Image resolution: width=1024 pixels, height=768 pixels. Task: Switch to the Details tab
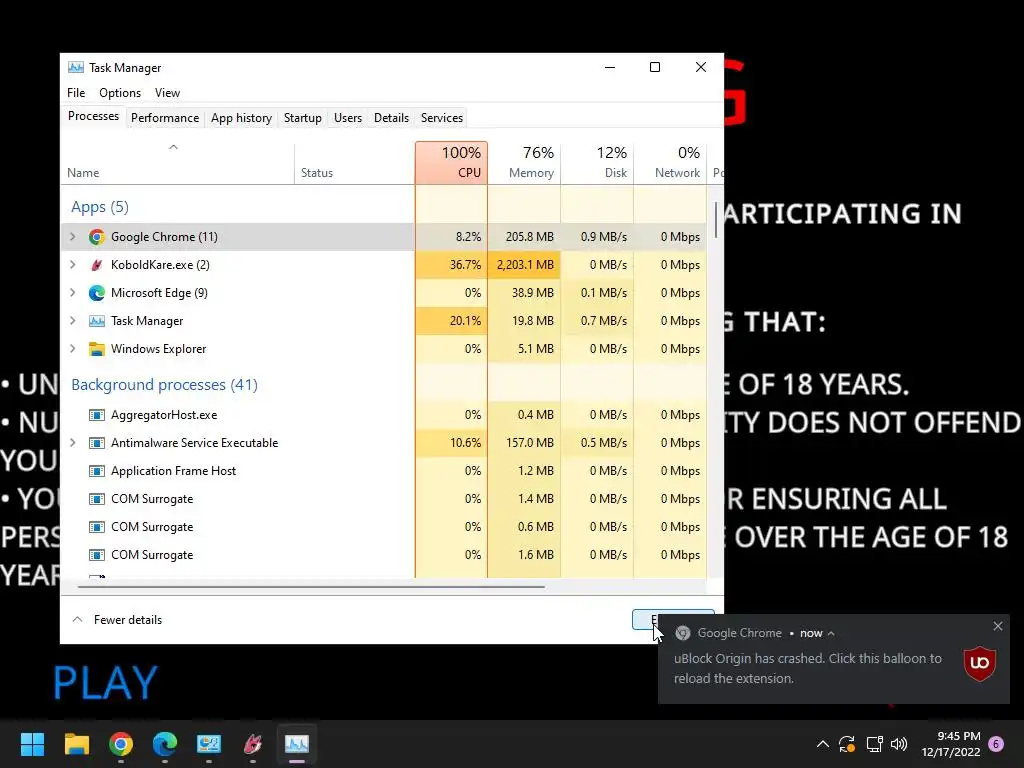coord(391,118)
